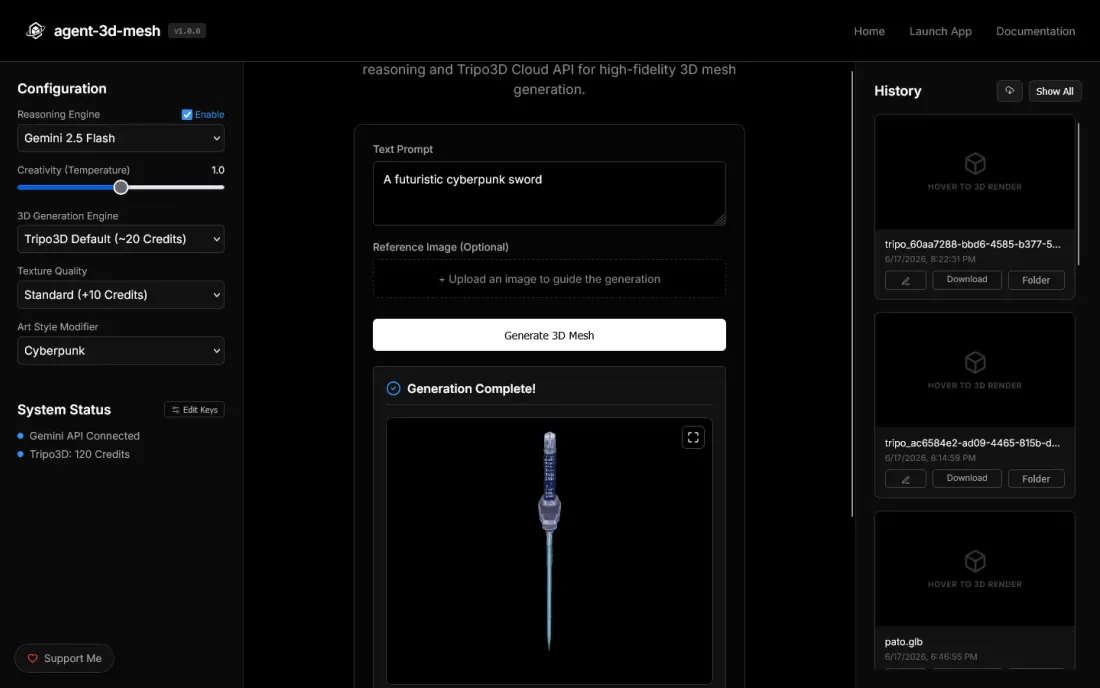Download the tripo_60aa7288 mesh
Screen dimensions: 1100x688
pos(967,280)
